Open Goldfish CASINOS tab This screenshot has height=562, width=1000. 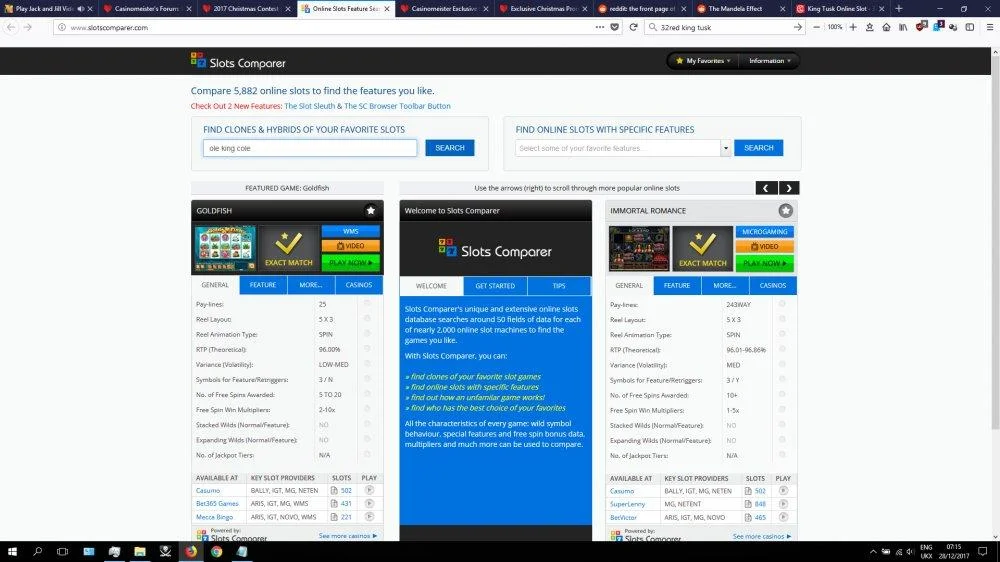coord(358,285)
